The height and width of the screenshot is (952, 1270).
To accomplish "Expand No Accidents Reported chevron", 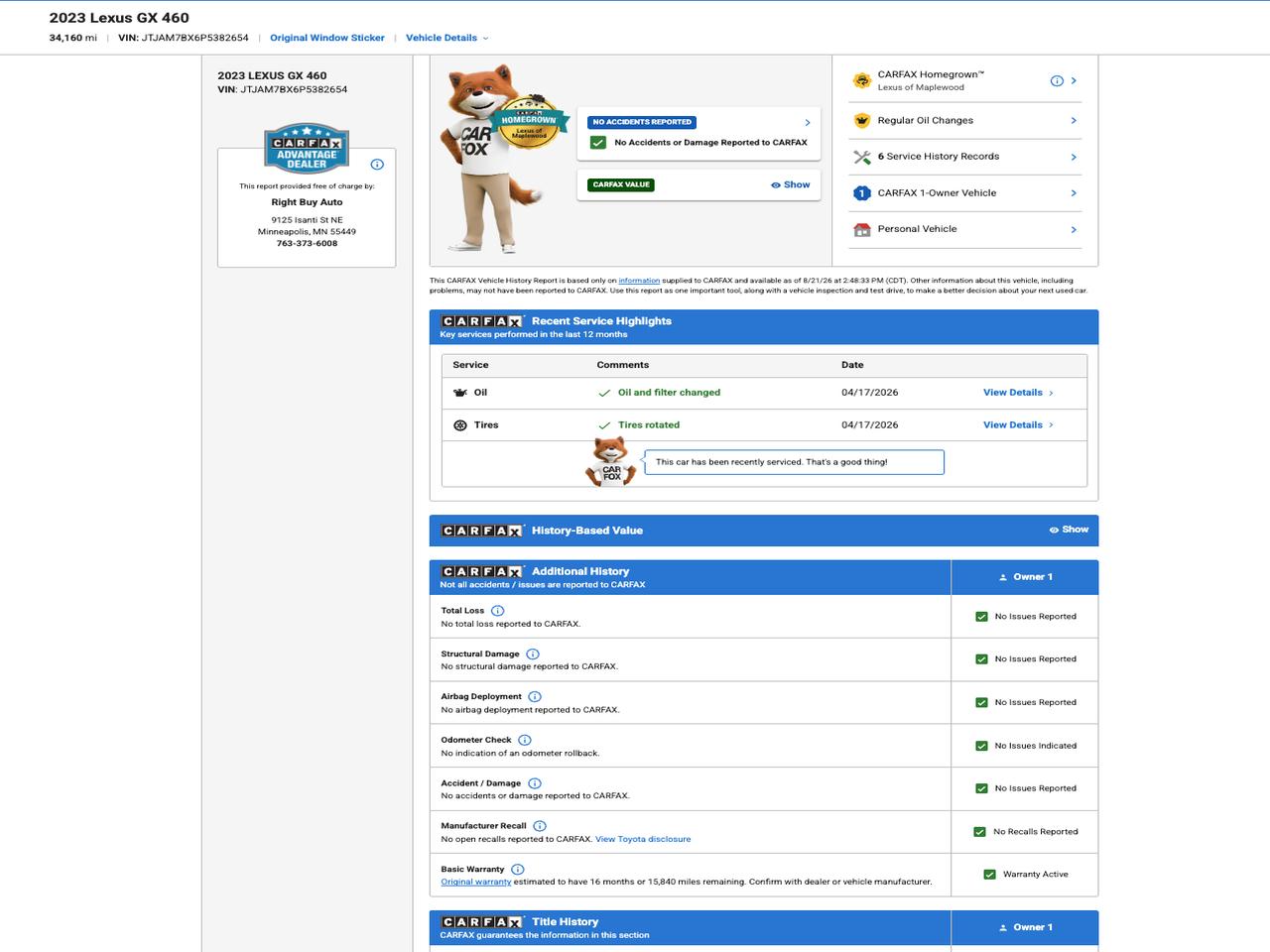I will coord(808,123).
